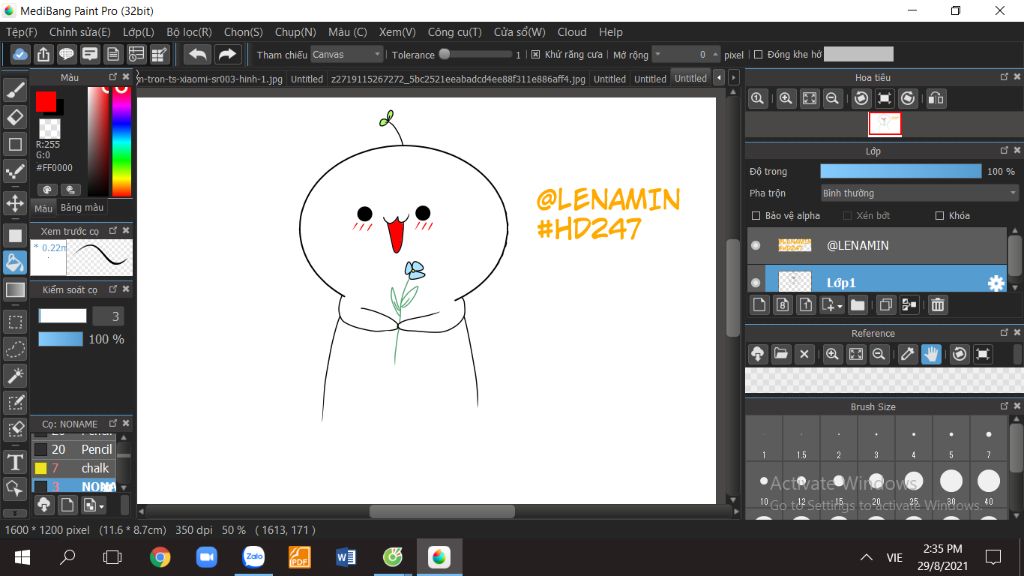Open the Cloud menu
The height and width of the screenshot is (576, 1024).
(x=571, y=32)
